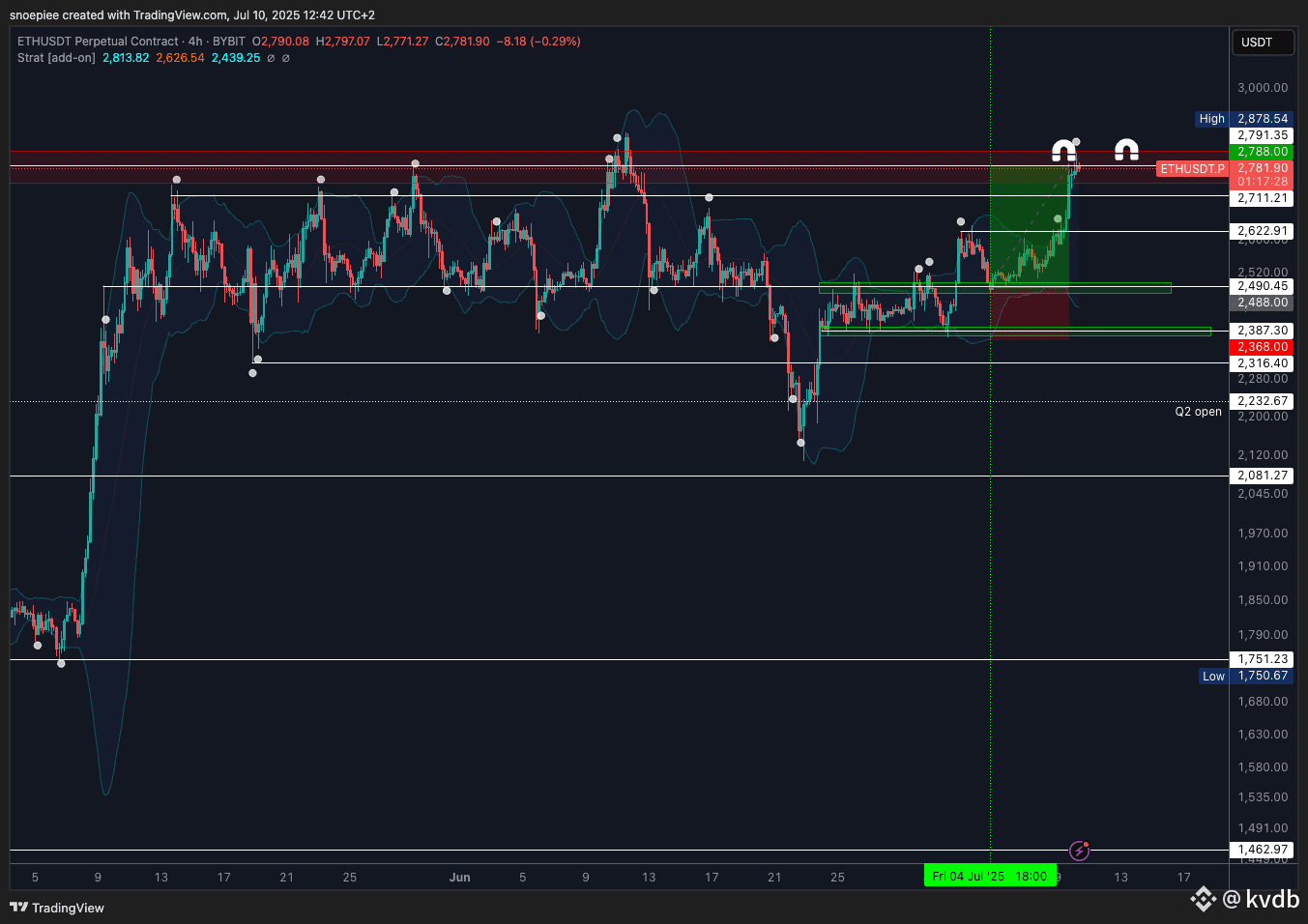Click the purple lightning bolt icon

[1080, 851]
